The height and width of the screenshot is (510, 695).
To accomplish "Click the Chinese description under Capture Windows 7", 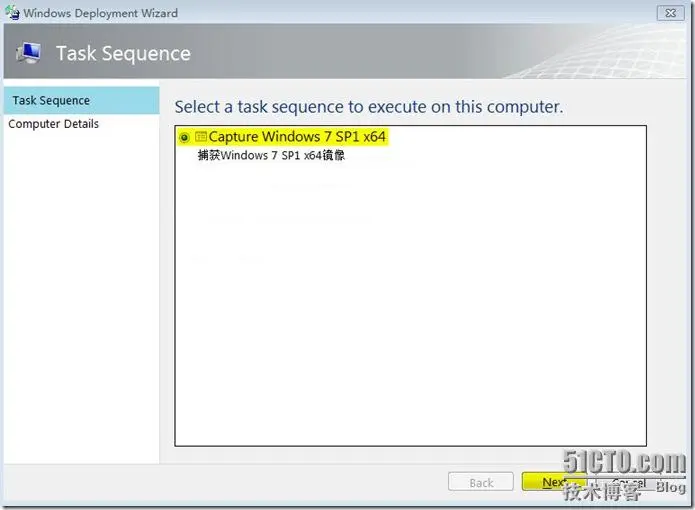I will pos(271,156).
